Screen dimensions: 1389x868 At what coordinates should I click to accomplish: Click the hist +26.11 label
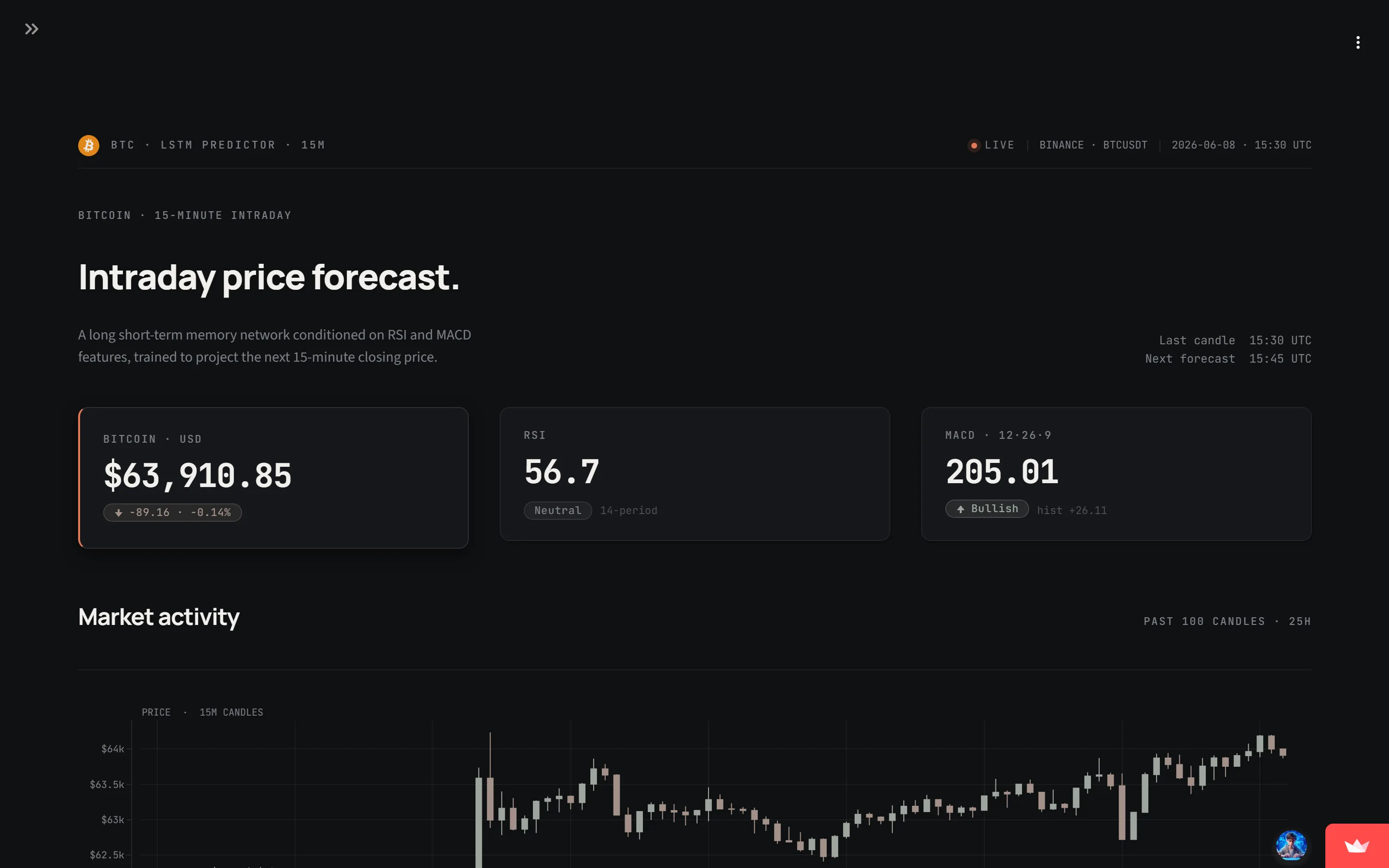point(1072,510)
